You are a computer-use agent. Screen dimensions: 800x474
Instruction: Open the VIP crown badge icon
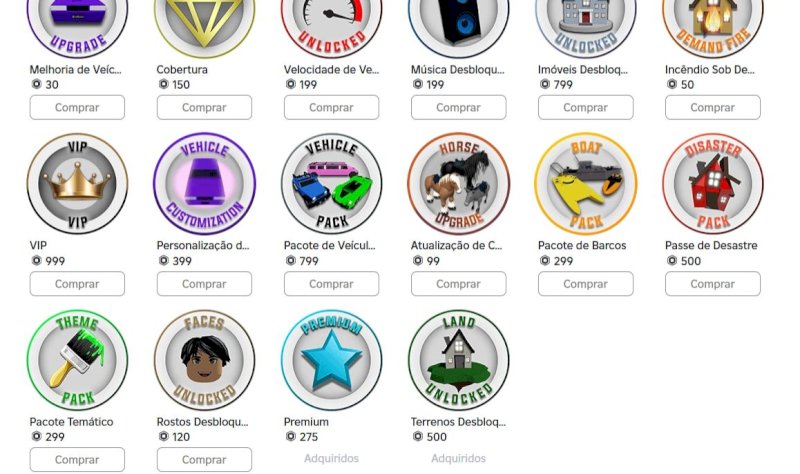(x=77, y=184)
